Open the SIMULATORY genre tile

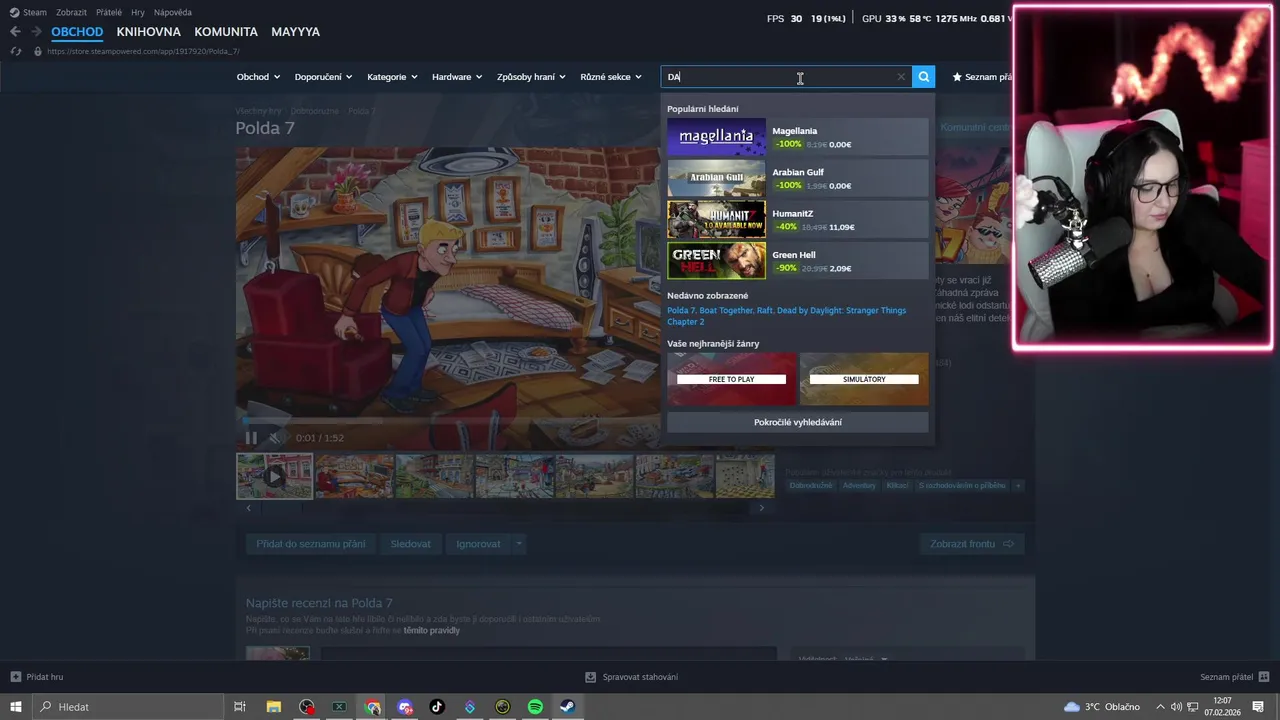[864, 379]
